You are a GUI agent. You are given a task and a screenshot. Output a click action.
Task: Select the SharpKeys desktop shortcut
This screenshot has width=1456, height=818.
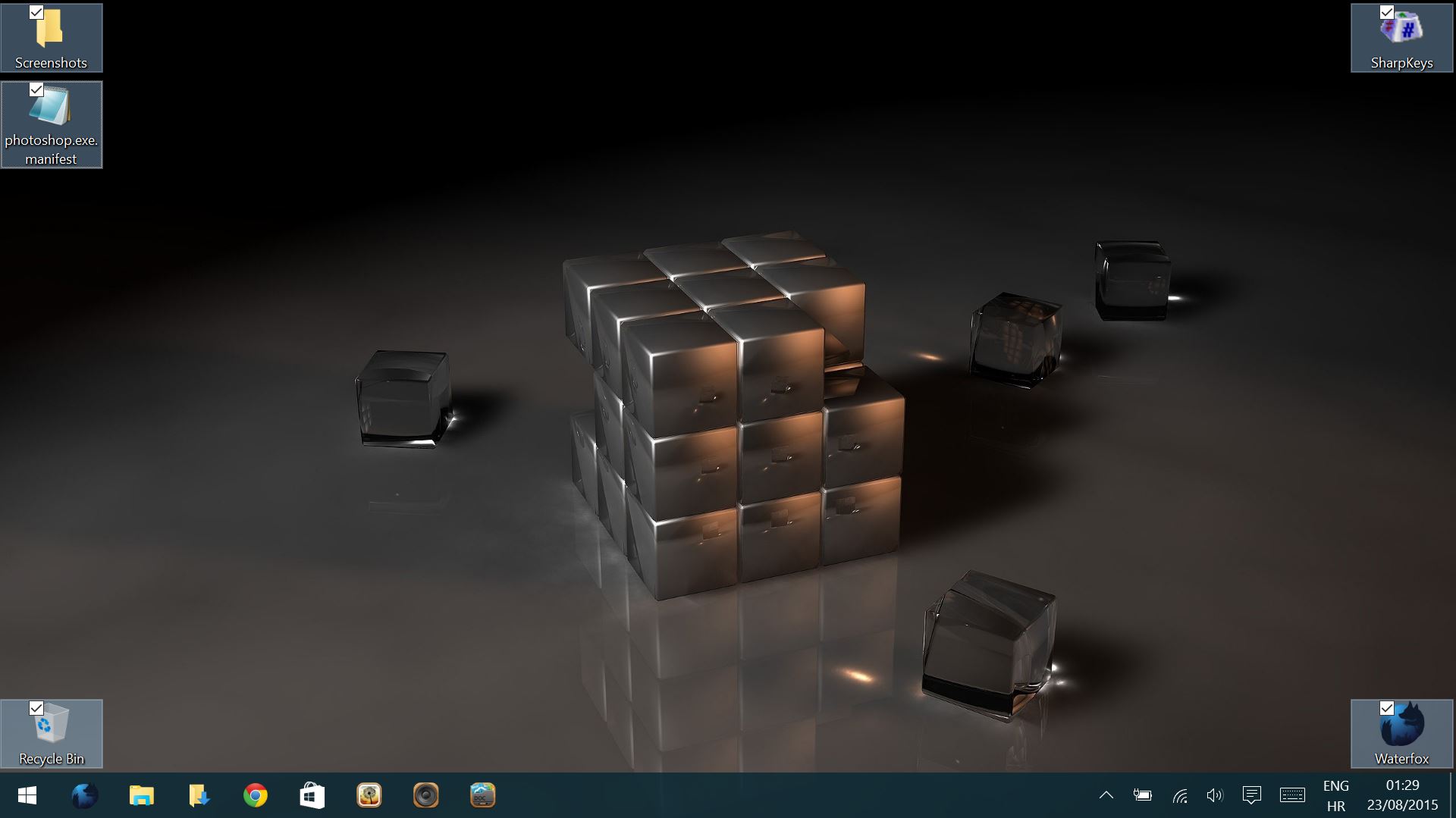[x=1401, y=38]
